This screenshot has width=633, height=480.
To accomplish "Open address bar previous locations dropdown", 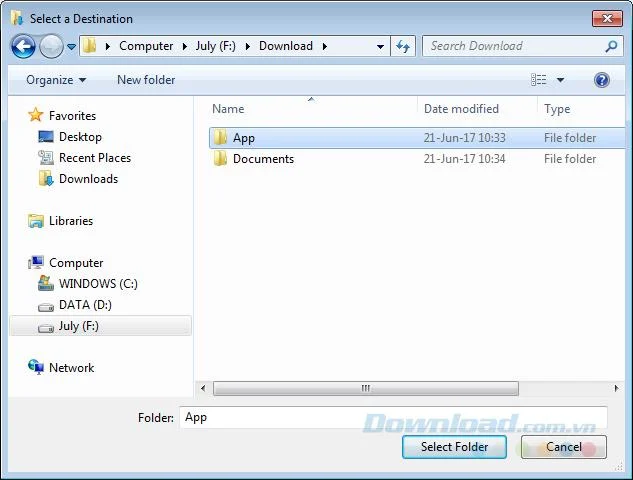I will tap(380, 46).
